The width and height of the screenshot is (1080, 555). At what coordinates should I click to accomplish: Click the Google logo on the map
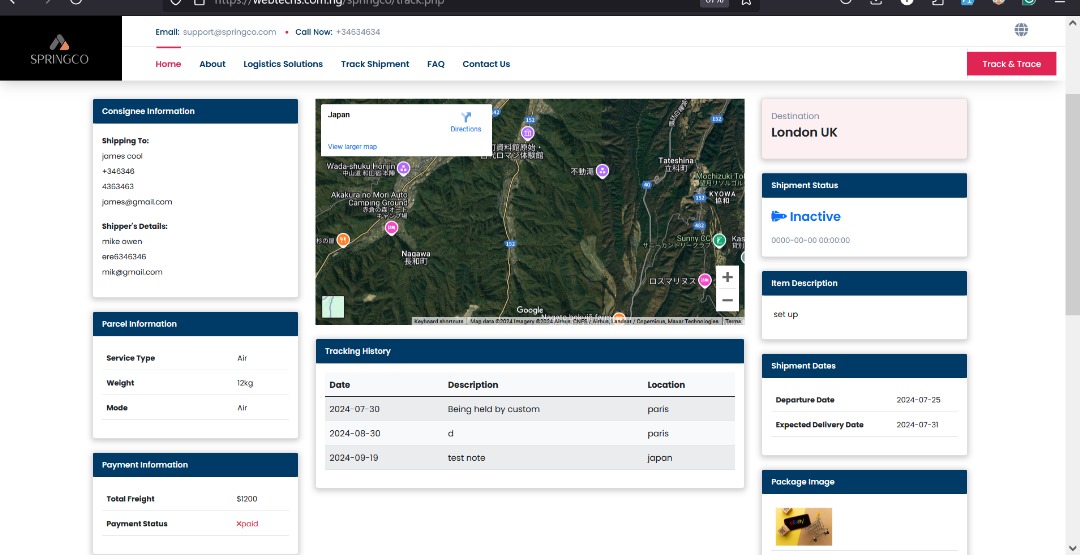[x=530, y=311]
